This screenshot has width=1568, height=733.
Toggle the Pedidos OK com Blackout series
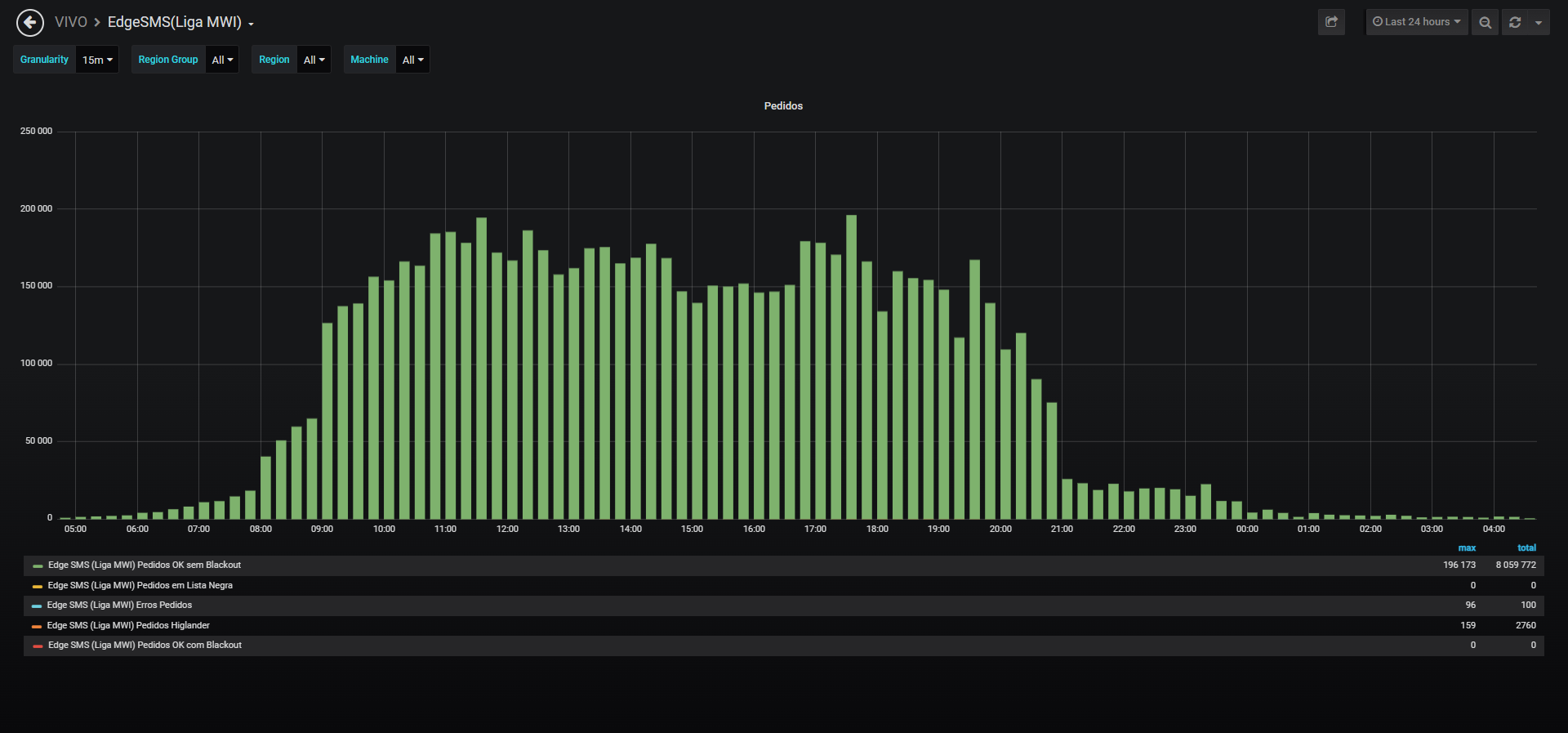[x=145, y=646]
